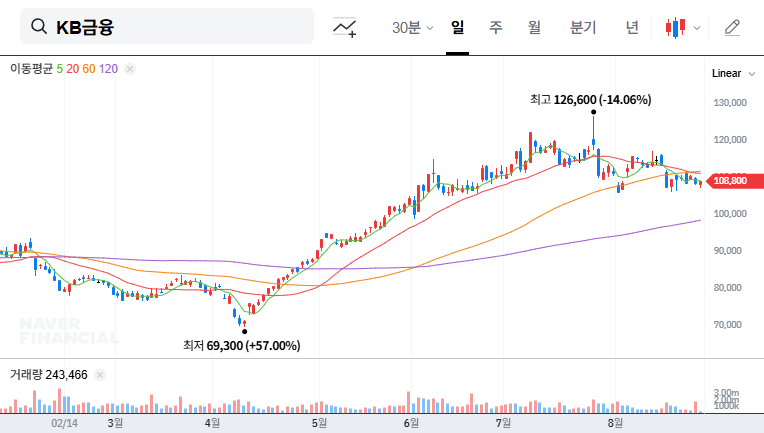
Task: Click the 7월 date axis label
Action: click(503, 423)
